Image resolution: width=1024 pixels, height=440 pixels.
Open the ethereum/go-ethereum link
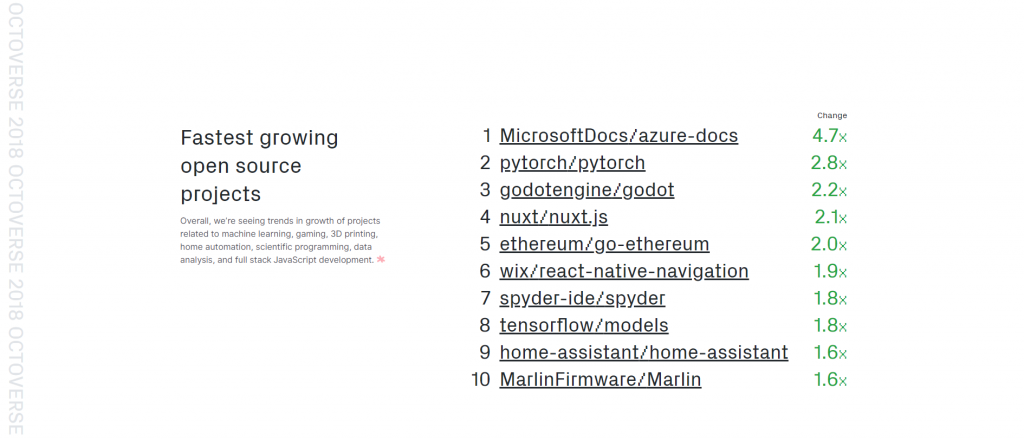(x=604, y=244)
